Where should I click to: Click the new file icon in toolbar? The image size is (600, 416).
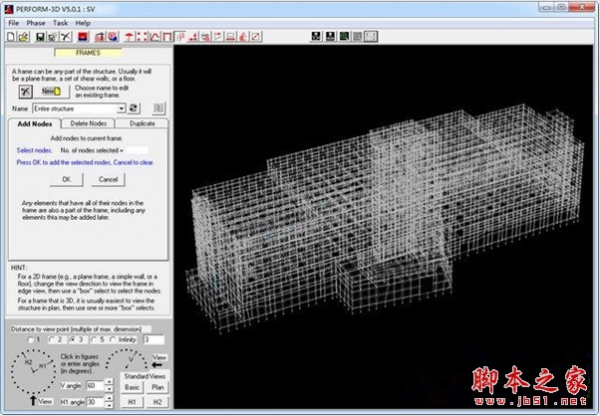click(10, 36)
